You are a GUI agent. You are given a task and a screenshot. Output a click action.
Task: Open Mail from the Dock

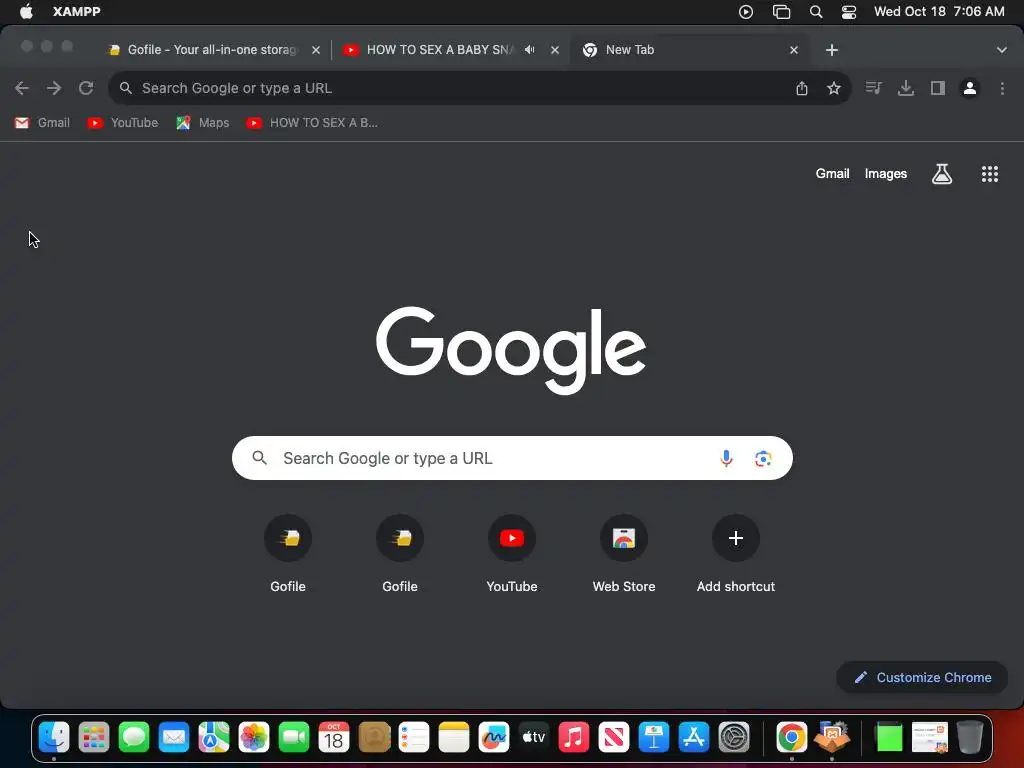click(174, 738)
